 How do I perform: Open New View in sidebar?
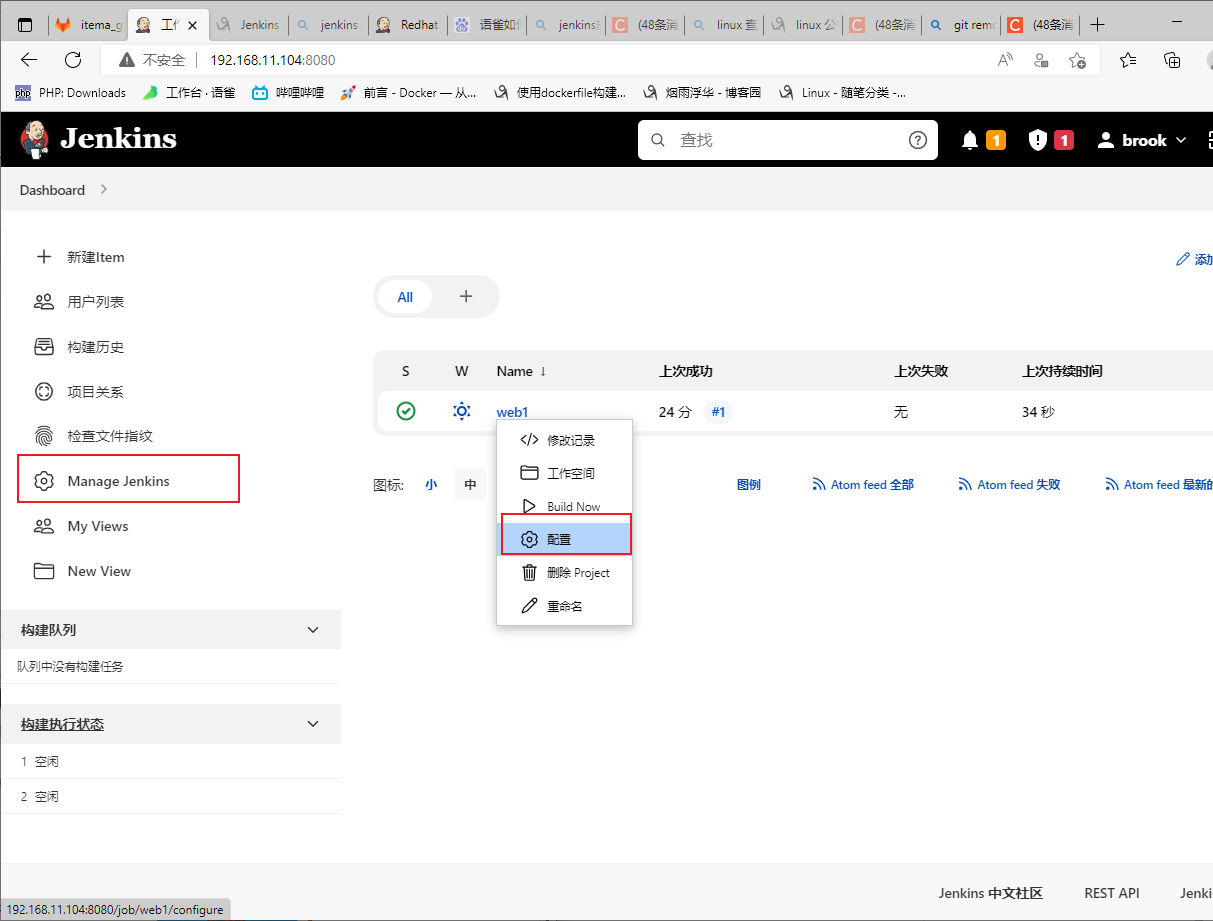83,571
